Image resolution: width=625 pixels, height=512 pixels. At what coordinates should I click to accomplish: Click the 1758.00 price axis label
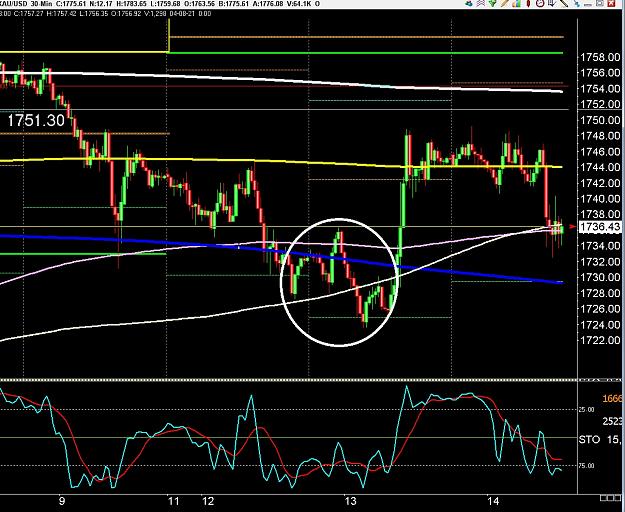[600, 57]
